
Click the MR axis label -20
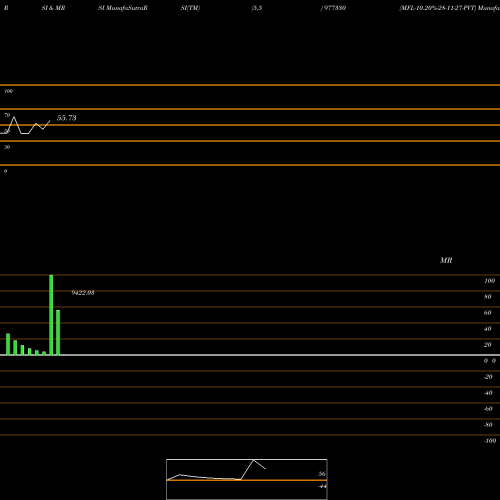[x=488, y=377]
